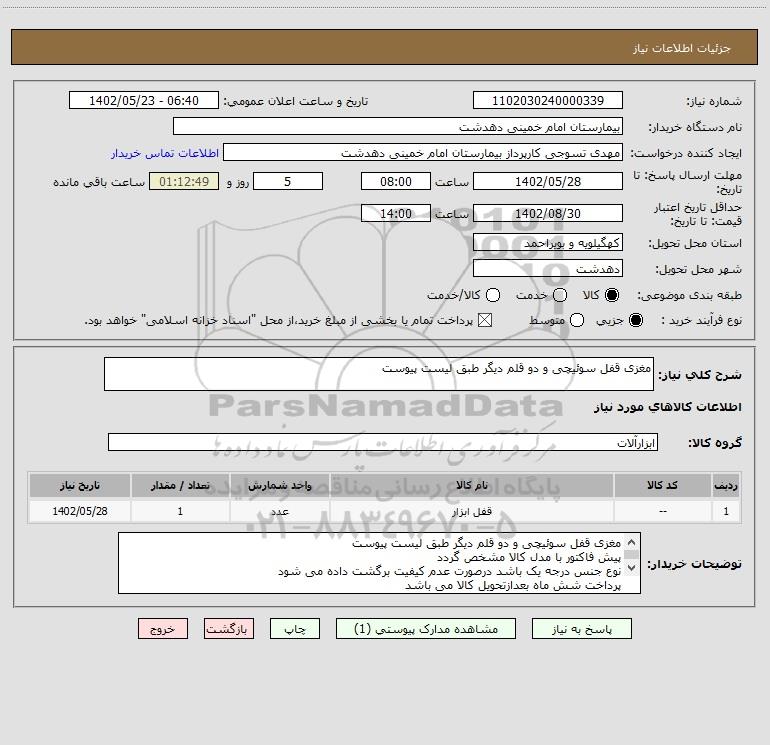This screenshot has width=770, height=745.
Task: Open the buyer contact information link
Action: click(x=165, y=153)
